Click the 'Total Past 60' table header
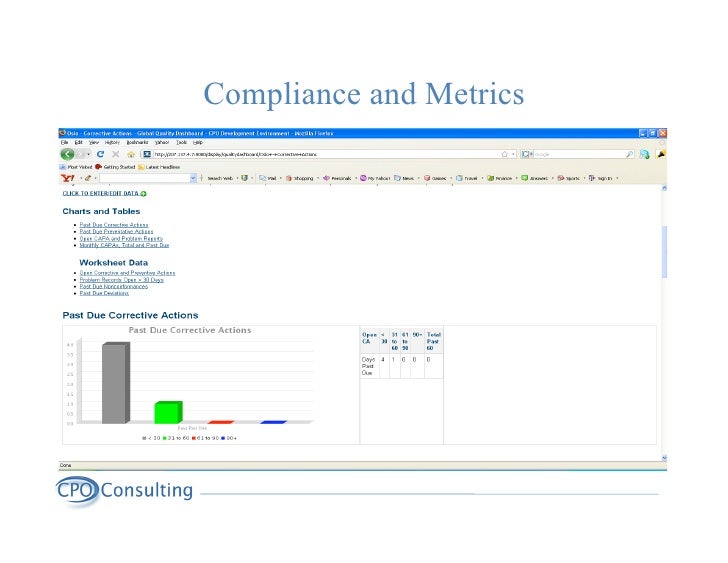Viewport: 728px width, 563px height. click(x=434, y=341)
